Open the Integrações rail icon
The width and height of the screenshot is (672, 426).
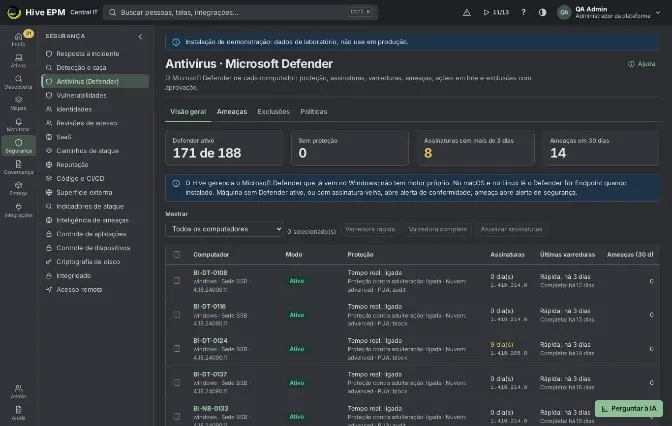click(18, 210)
